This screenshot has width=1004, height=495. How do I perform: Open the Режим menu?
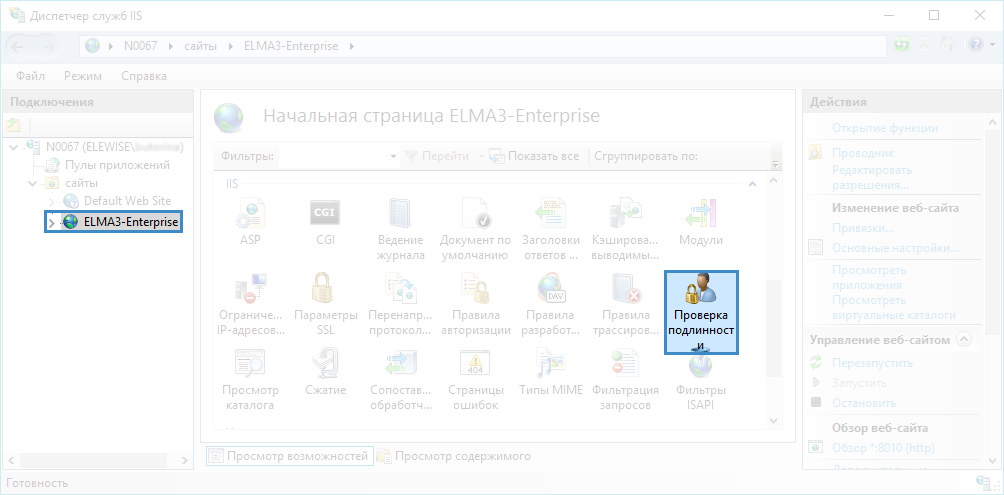coord(83,76)
